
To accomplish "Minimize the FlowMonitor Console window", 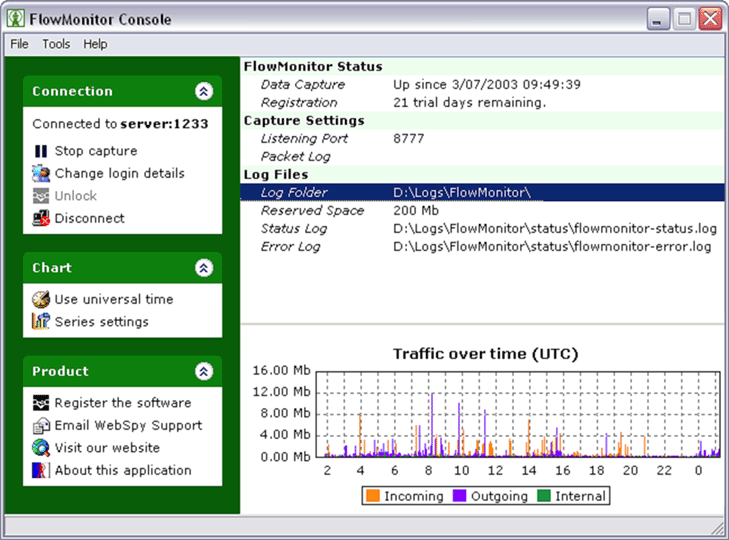I will tap(657, 19).
